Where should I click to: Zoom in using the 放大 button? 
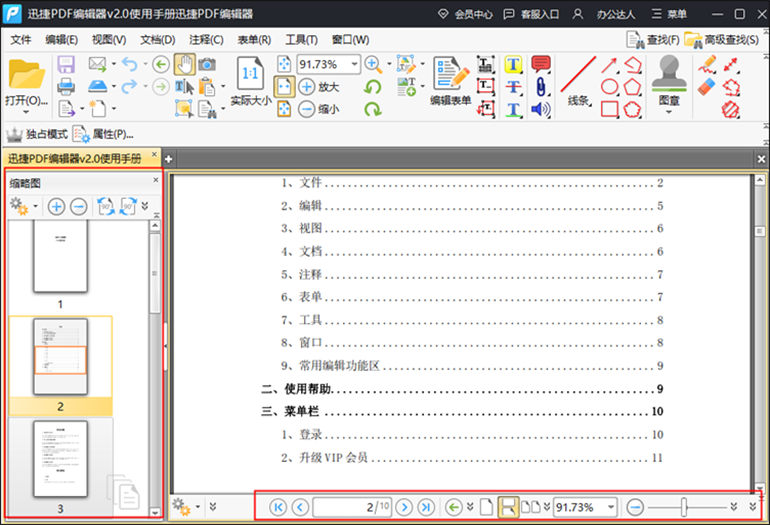tap(319, 87)
